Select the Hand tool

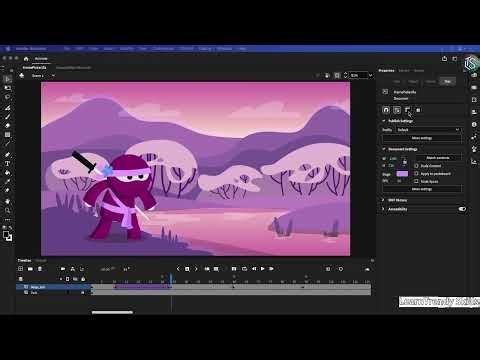pos(7,201)
